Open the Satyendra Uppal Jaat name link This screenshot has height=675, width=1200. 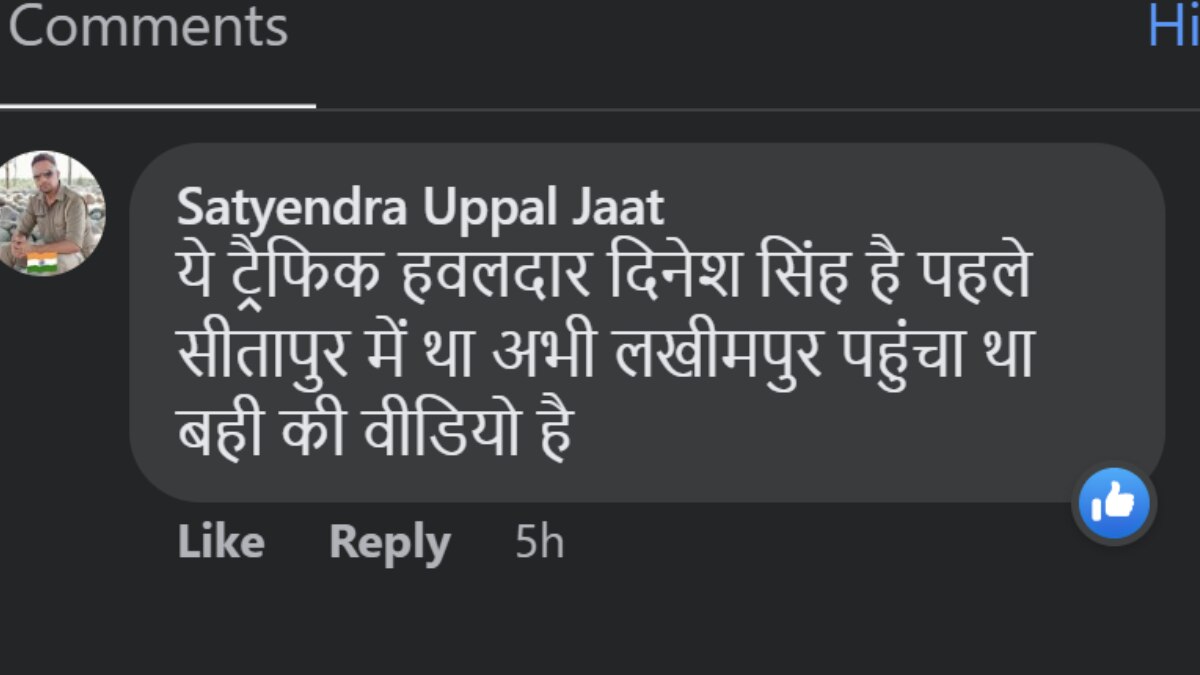click(420, 208)
